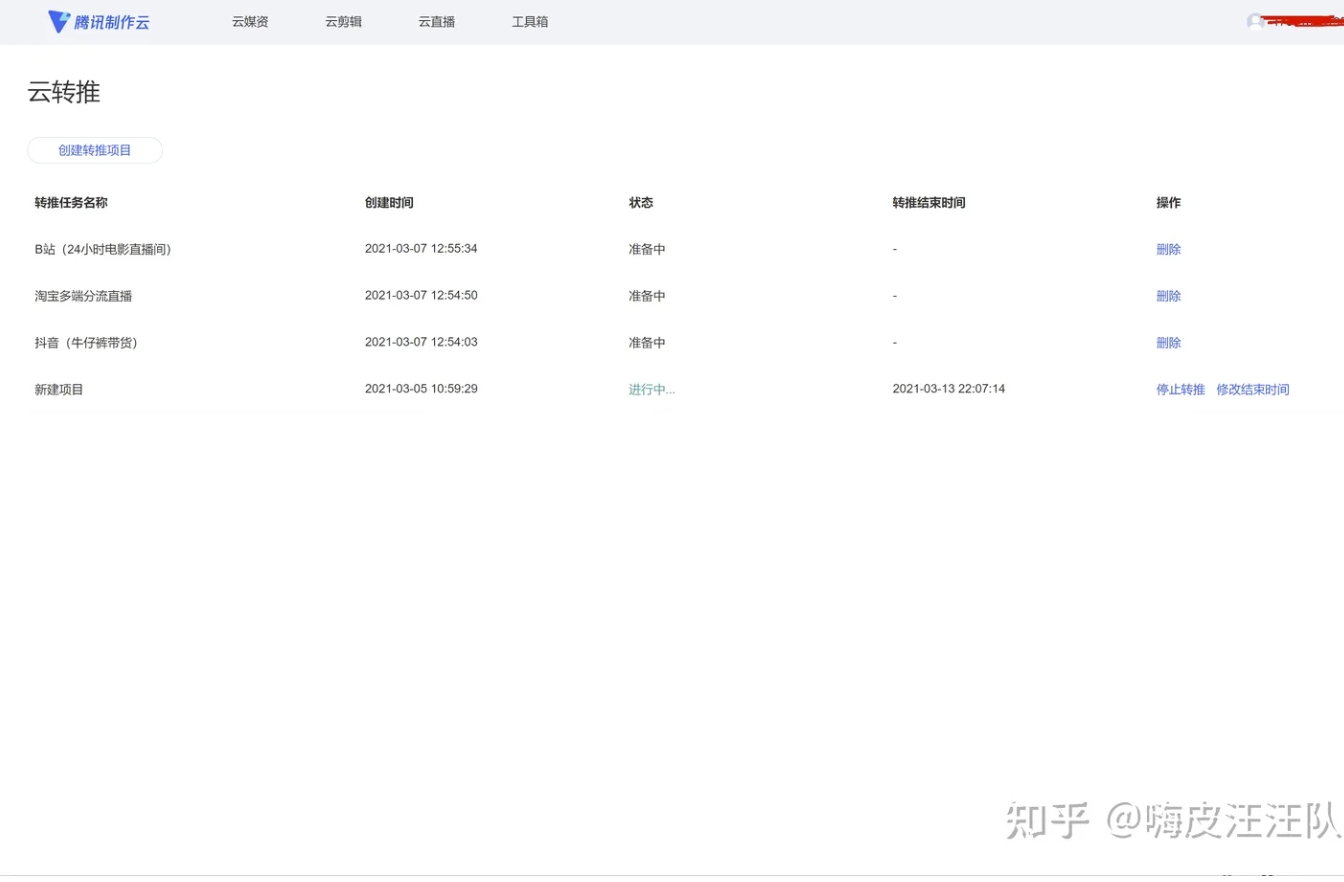Open the 云媒资 menu
Viewport: 1344px width, 882px height.
pyautogui.click(x=250, y=22)
